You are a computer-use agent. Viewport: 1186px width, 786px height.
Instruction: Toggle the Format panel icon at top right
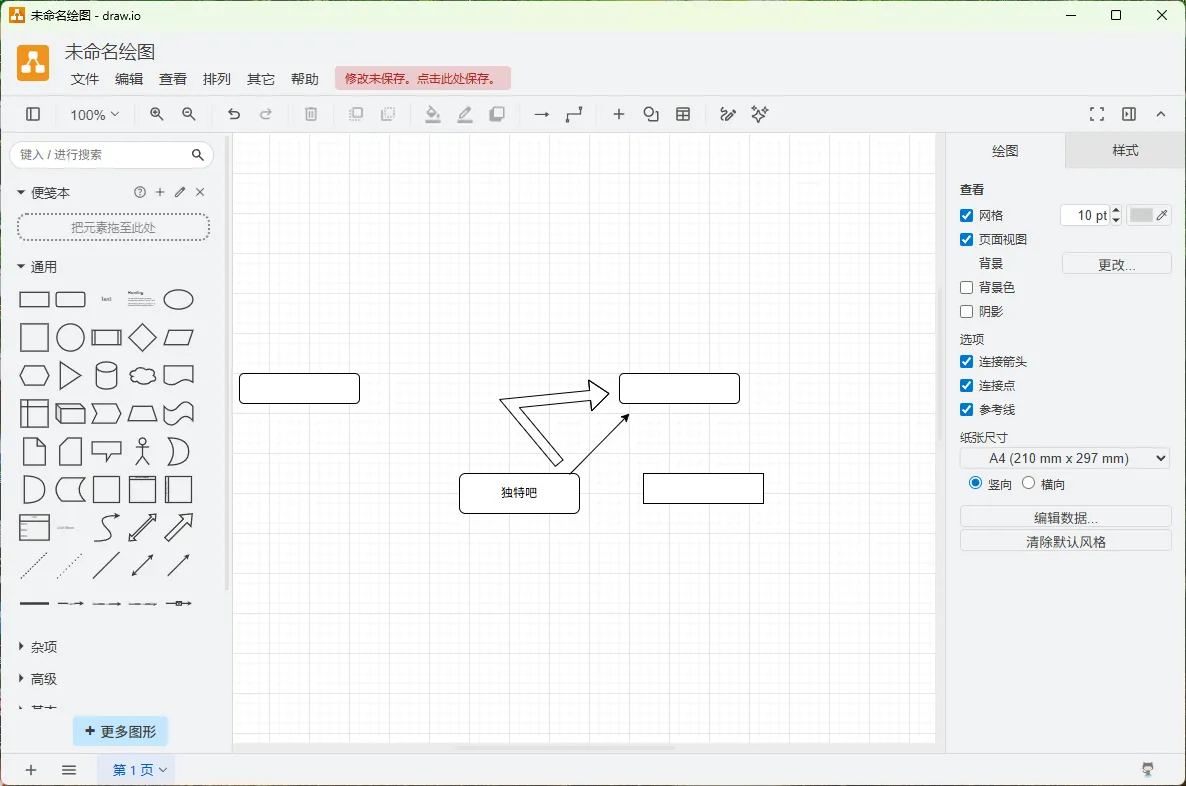[x=1129, y=114]
